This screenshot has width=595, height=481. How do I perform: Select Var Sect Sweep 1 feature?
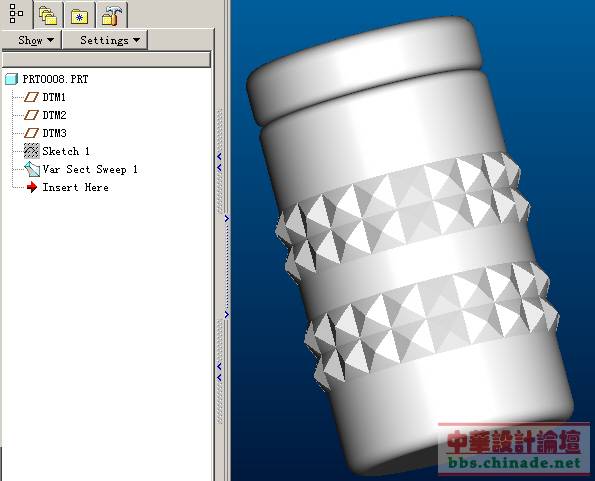pyautogui.click(x=90, y=169)
